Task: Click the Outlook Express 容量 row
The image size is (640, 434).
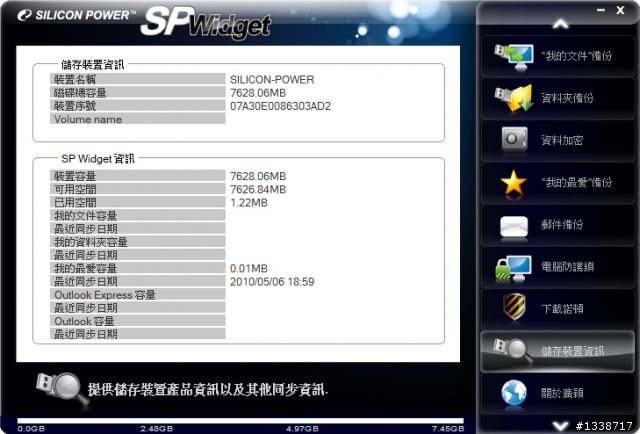Action: coord(138,295)
